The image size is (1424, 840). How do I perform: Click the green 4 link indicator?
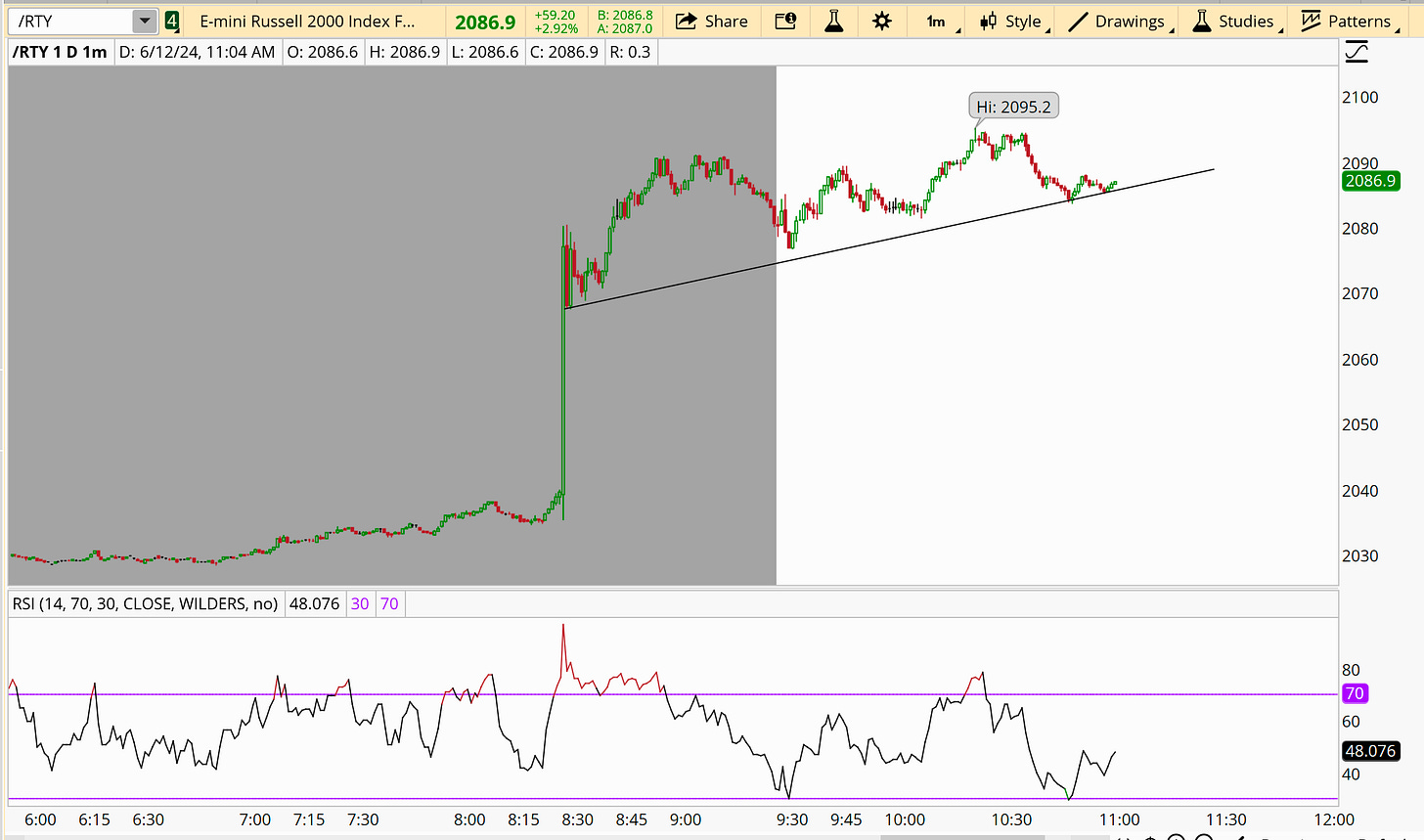click(171, 21)
